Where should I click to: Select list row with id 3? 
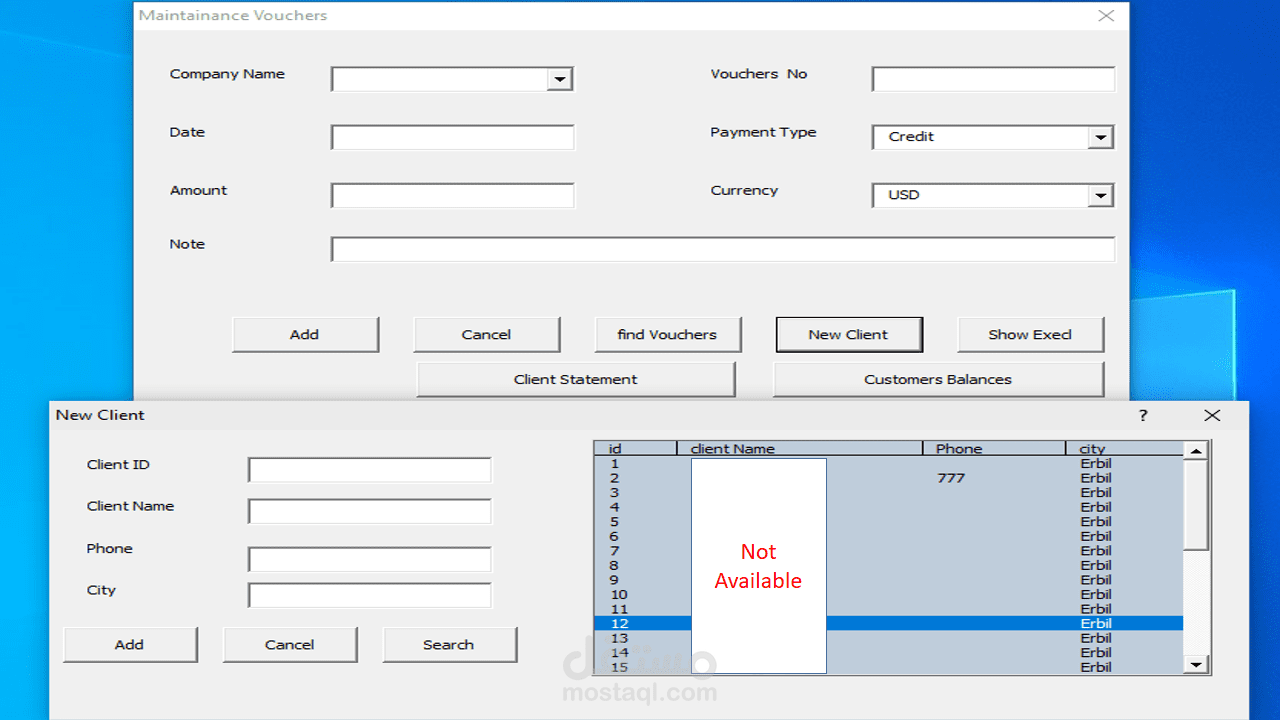click(x=889, y=493)
